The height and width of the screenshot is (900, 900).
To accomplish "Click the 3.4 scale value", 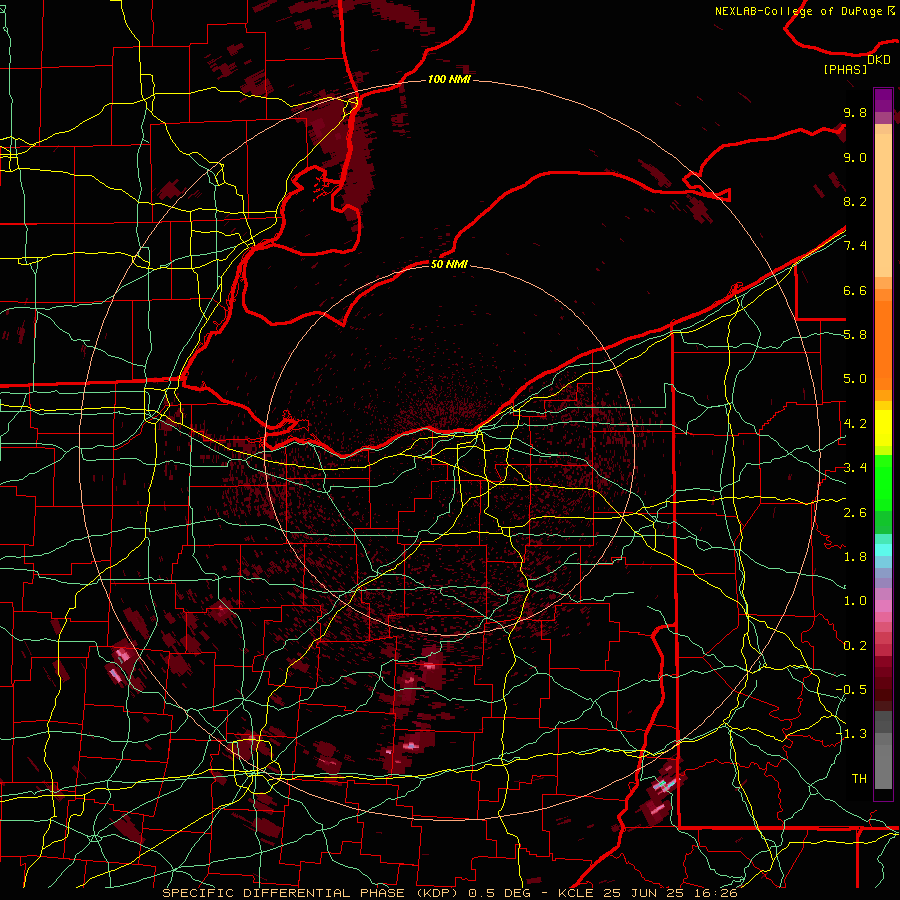I will coord(855,468).
